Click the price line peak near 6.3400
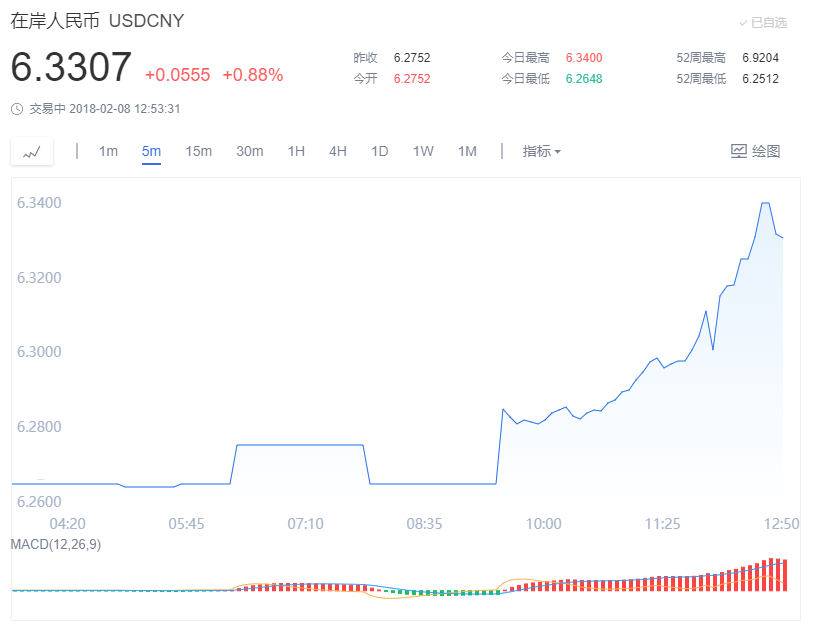 (x=765, y=204)
